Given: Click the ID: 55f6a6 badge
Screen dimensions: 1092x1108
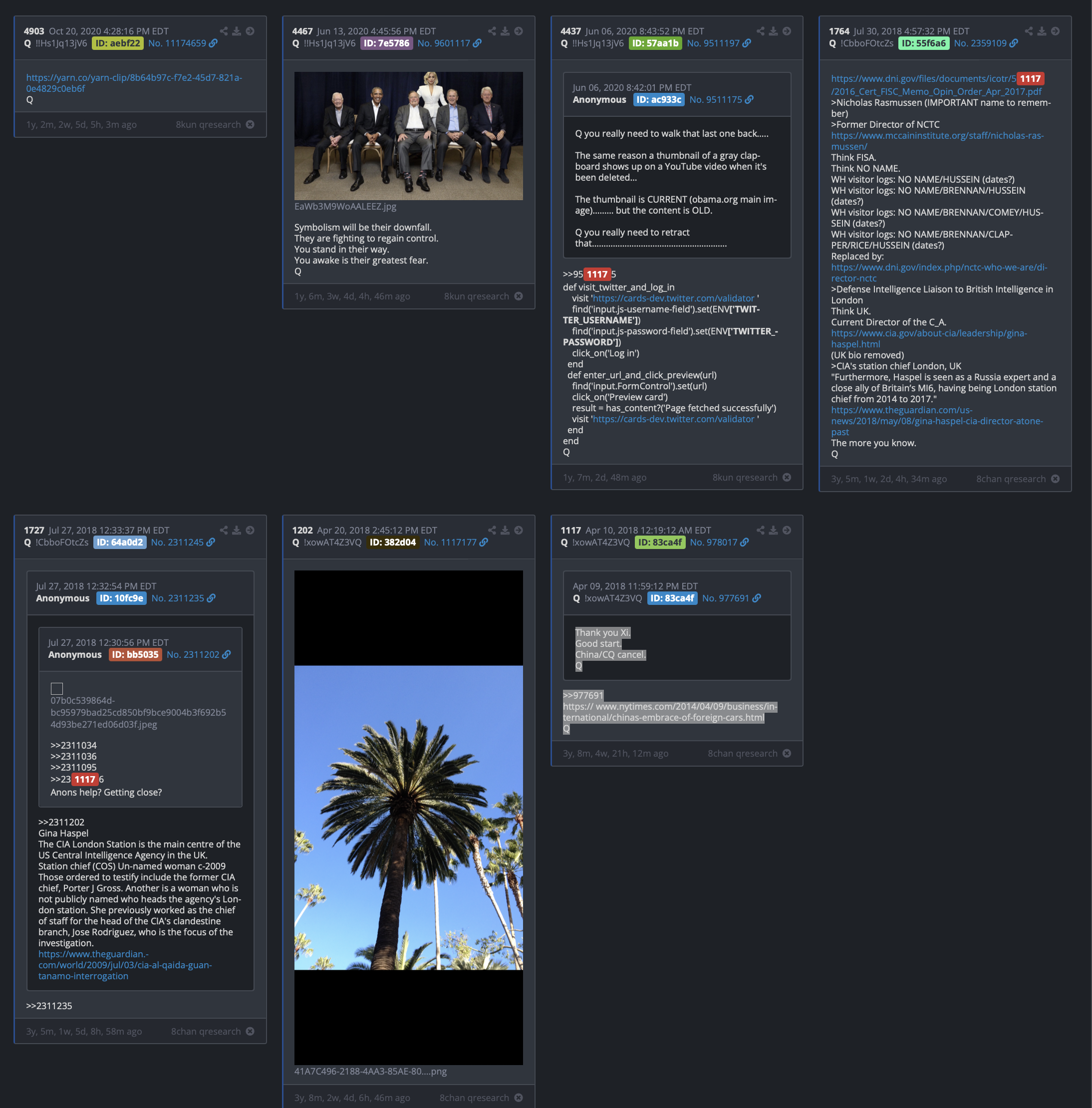Looking at the screenshot, I should click(x=923, y=43).
